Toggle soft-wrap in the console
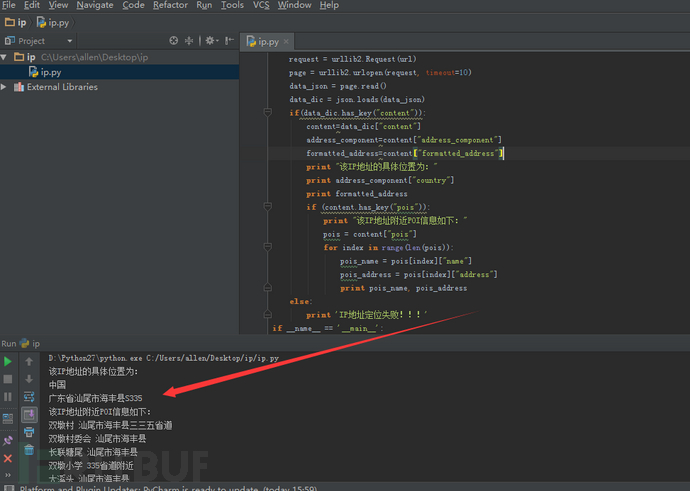 [29, 397]
